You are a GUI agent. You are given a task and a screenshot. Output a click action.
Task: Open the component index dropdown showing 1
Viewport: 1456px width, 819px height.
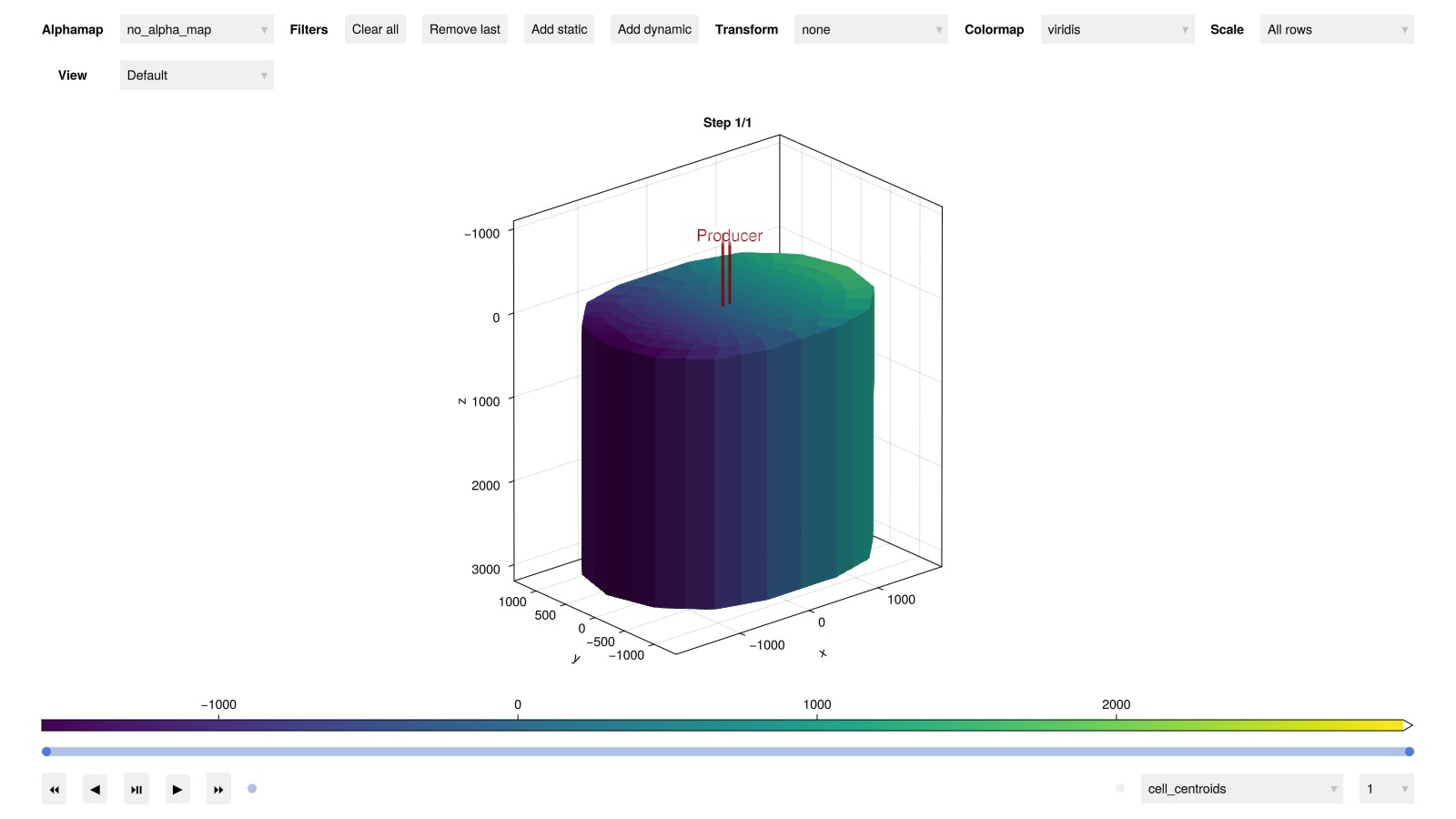coord(1385,789)
